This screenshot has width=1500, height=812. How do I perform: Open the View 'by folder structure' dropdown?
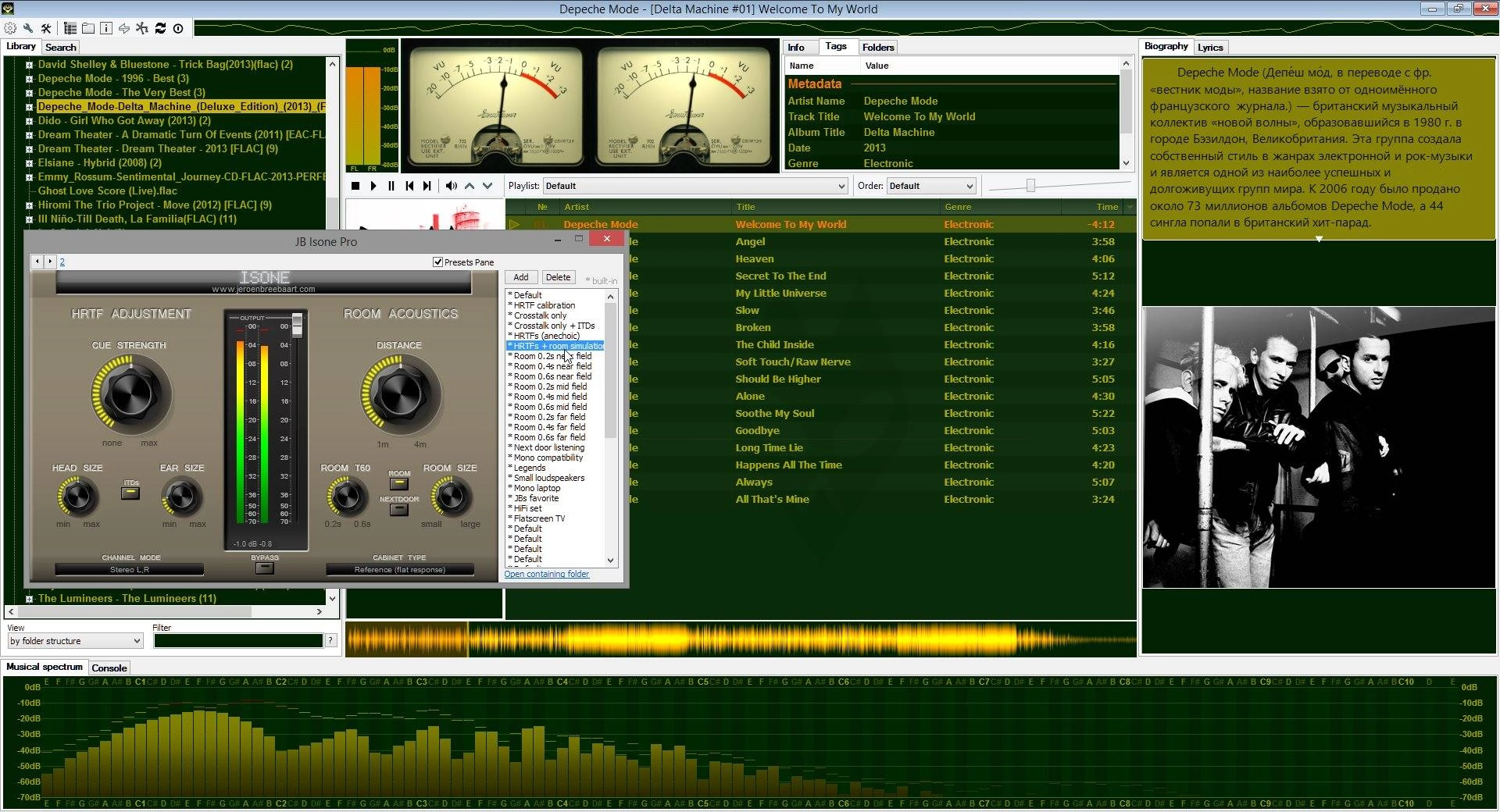[75, 641]
